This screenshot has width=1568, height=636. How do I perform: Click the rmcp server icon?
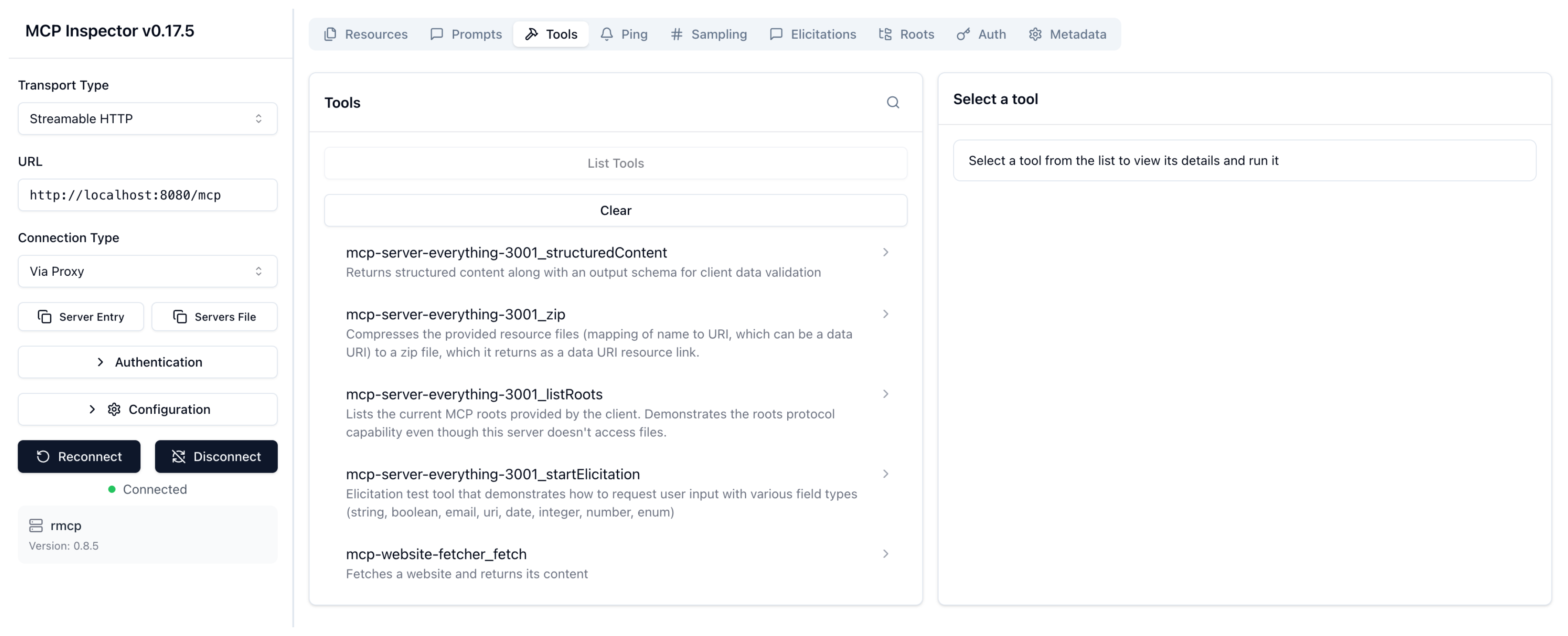click(x=36, y=525)
